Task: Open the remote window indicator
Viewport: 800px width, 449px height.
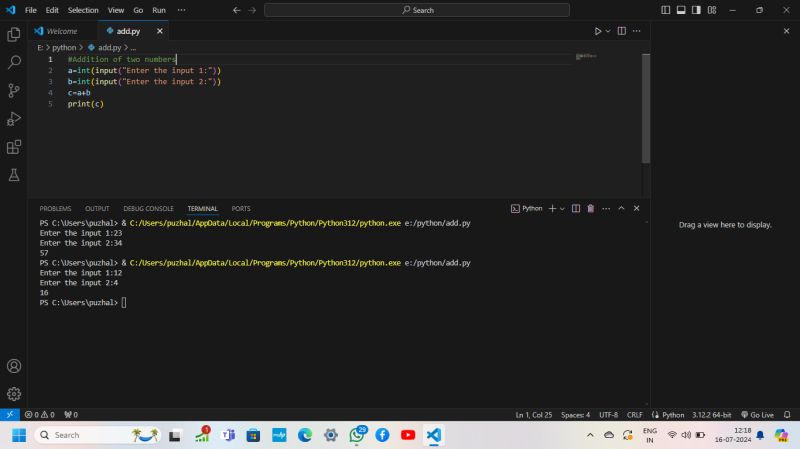Action: (10, 415)
